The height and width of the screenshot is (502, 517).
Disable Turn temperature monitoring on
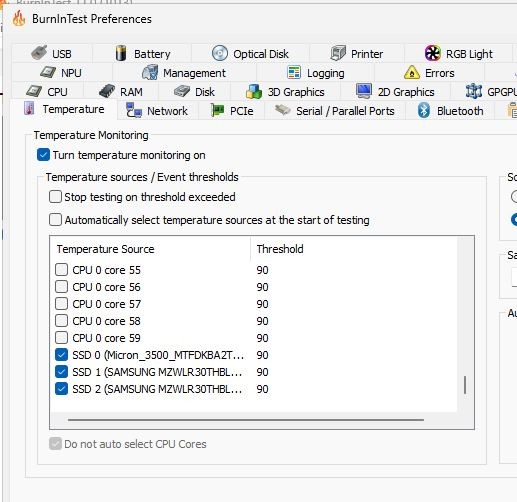(43, 155)
